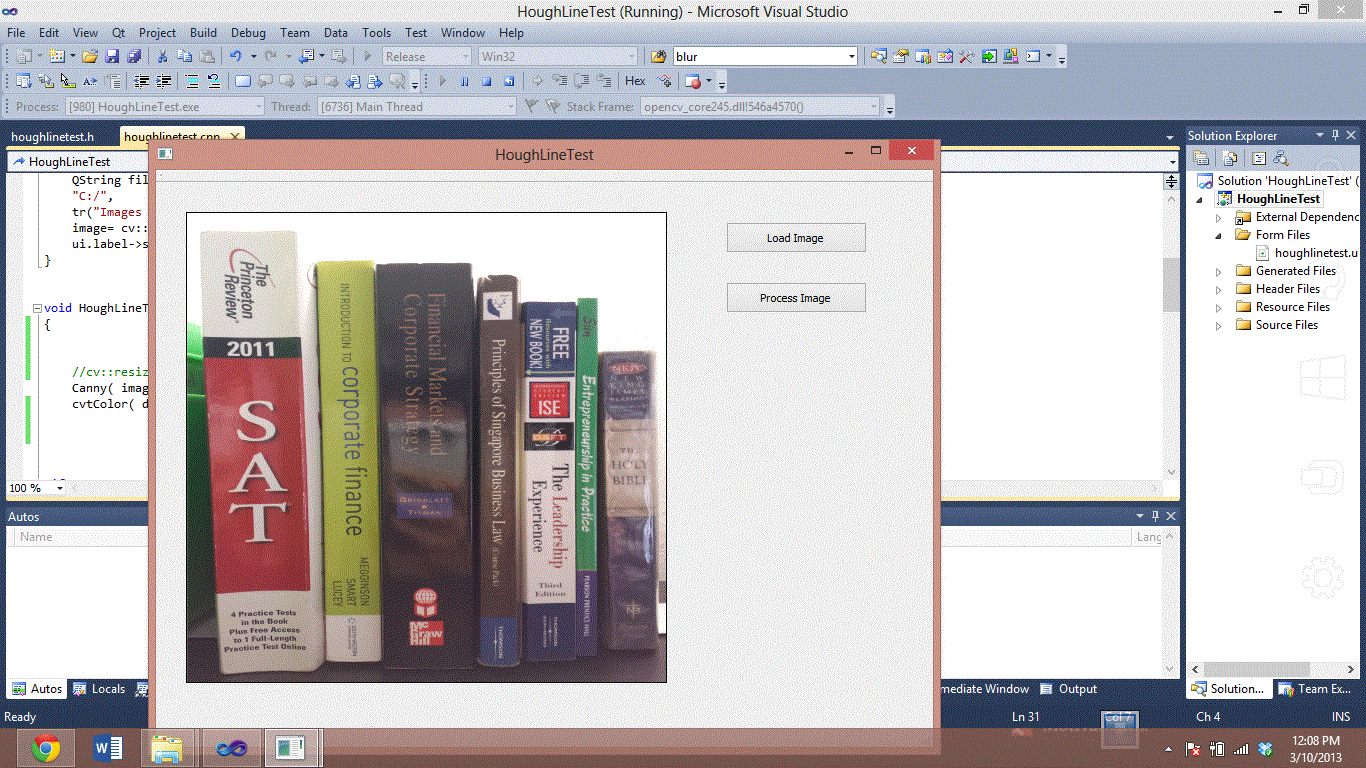Image resolution: width=1366 pixels, height=768 pixels.
Task: Open Solution Explorer via the toolbar icon
Action: pyautogui.click(x=878, y=57)
